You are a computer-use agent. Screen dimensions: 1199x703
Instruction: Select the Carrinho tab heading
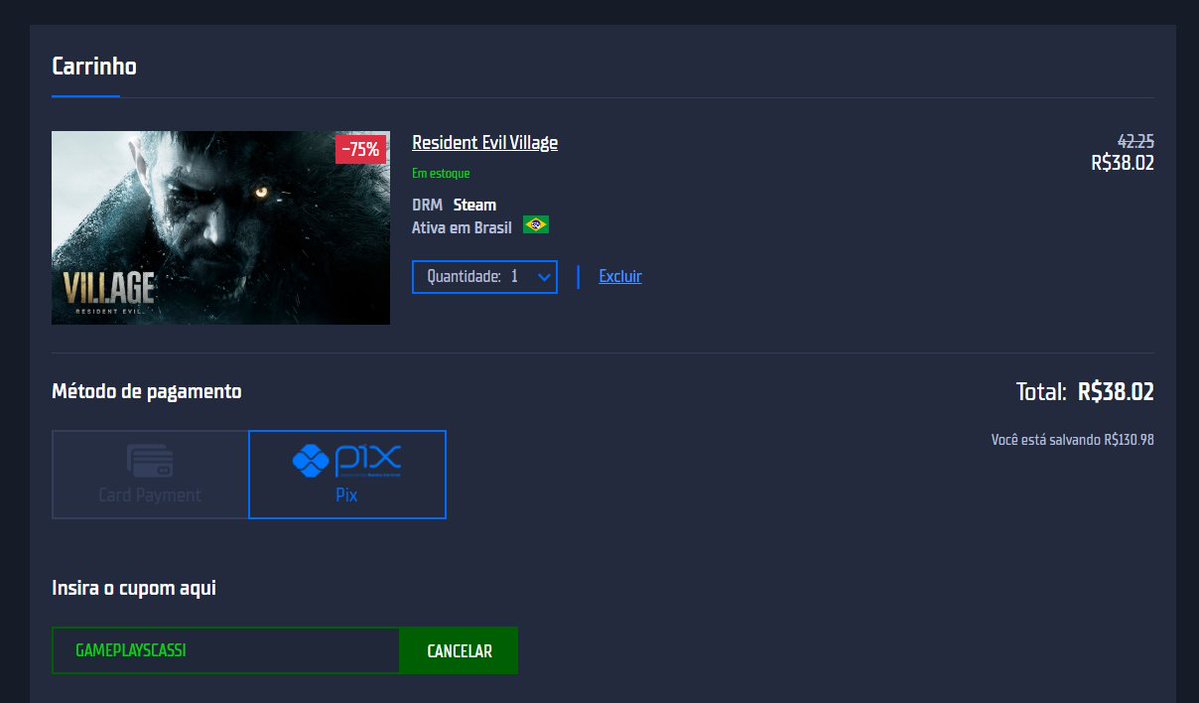click(94, 67)
